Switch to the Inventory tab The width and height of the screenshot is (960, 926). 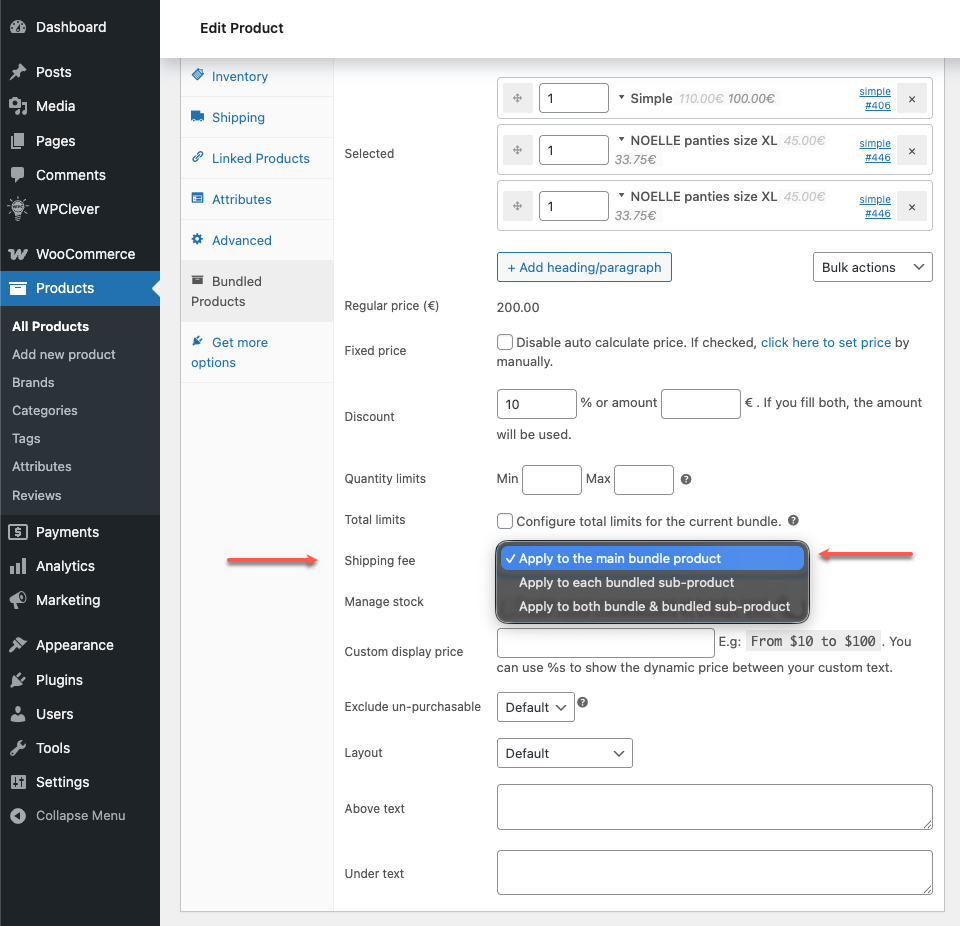[239, 76]
